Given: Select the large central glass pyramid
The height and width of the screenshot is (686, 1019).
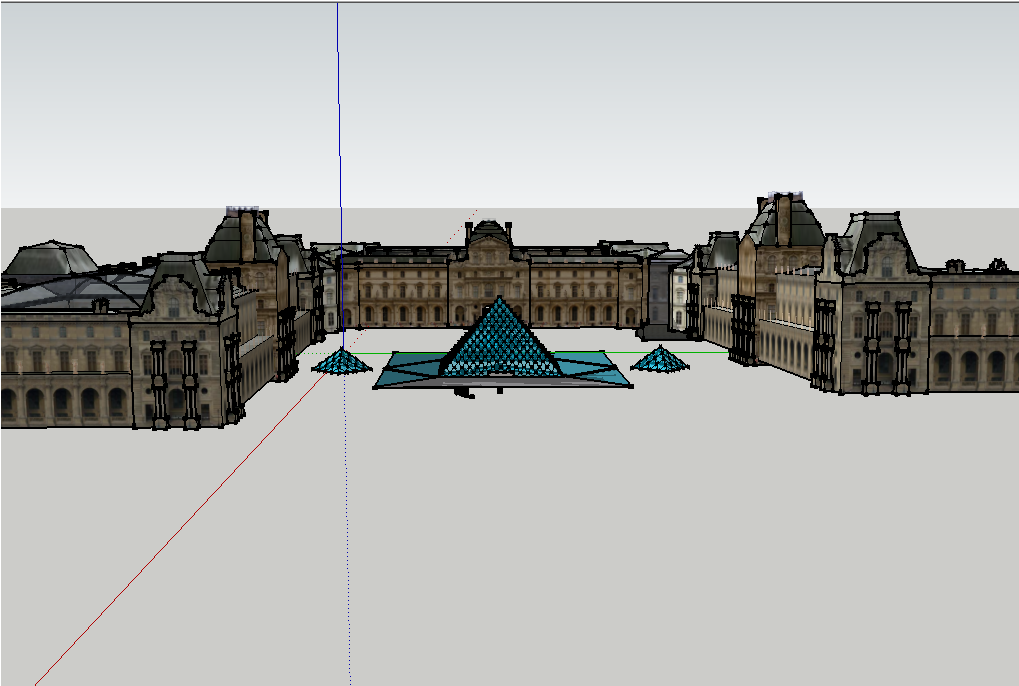Looking at the screenshot, I should coord(498,340).
